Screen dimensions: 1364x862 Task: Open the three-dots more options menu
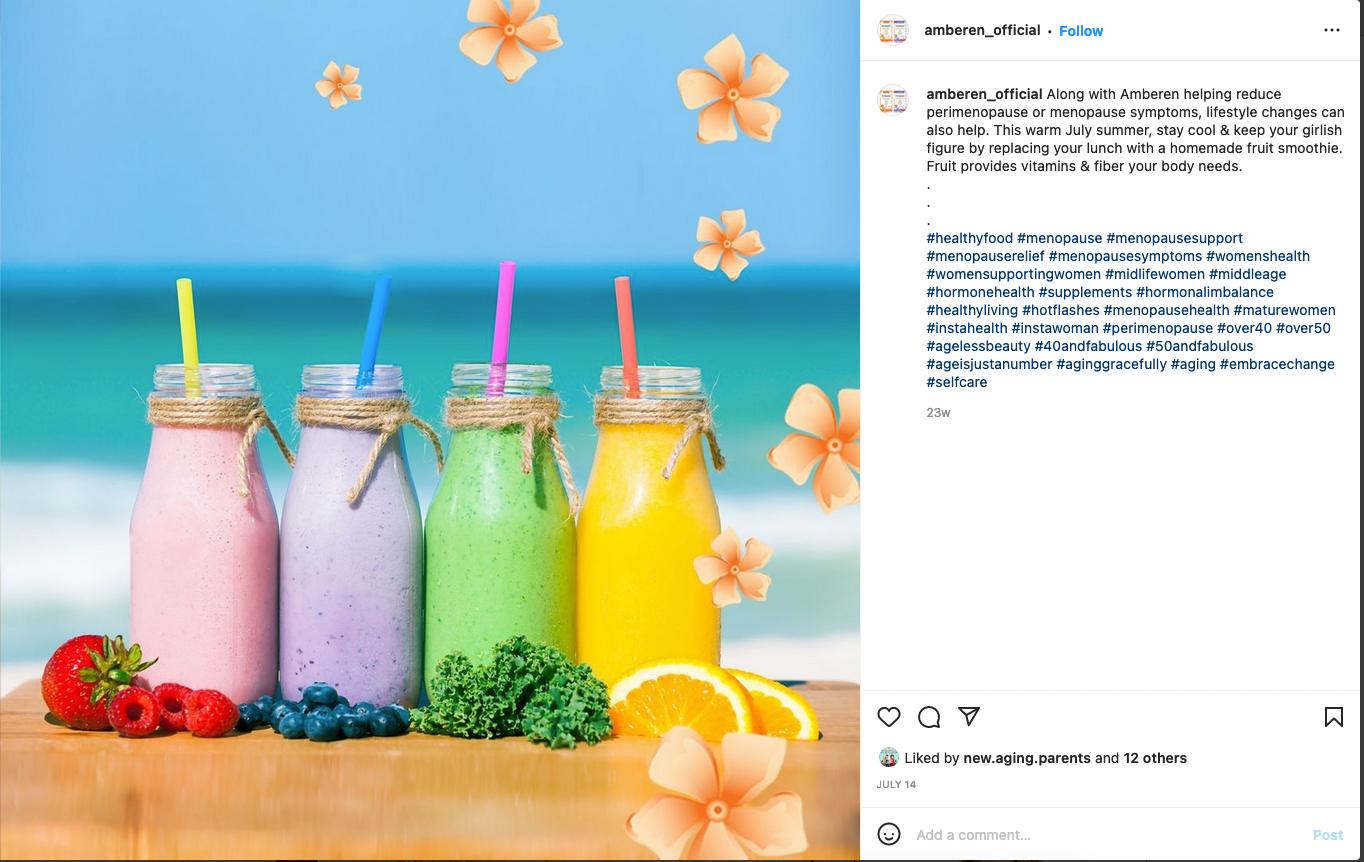coord(1332,31)
